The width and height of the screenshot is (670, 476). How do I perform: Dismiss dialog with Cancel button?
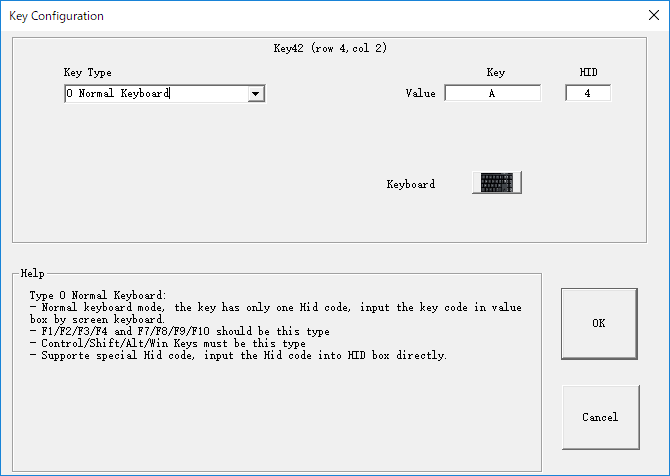600,417
